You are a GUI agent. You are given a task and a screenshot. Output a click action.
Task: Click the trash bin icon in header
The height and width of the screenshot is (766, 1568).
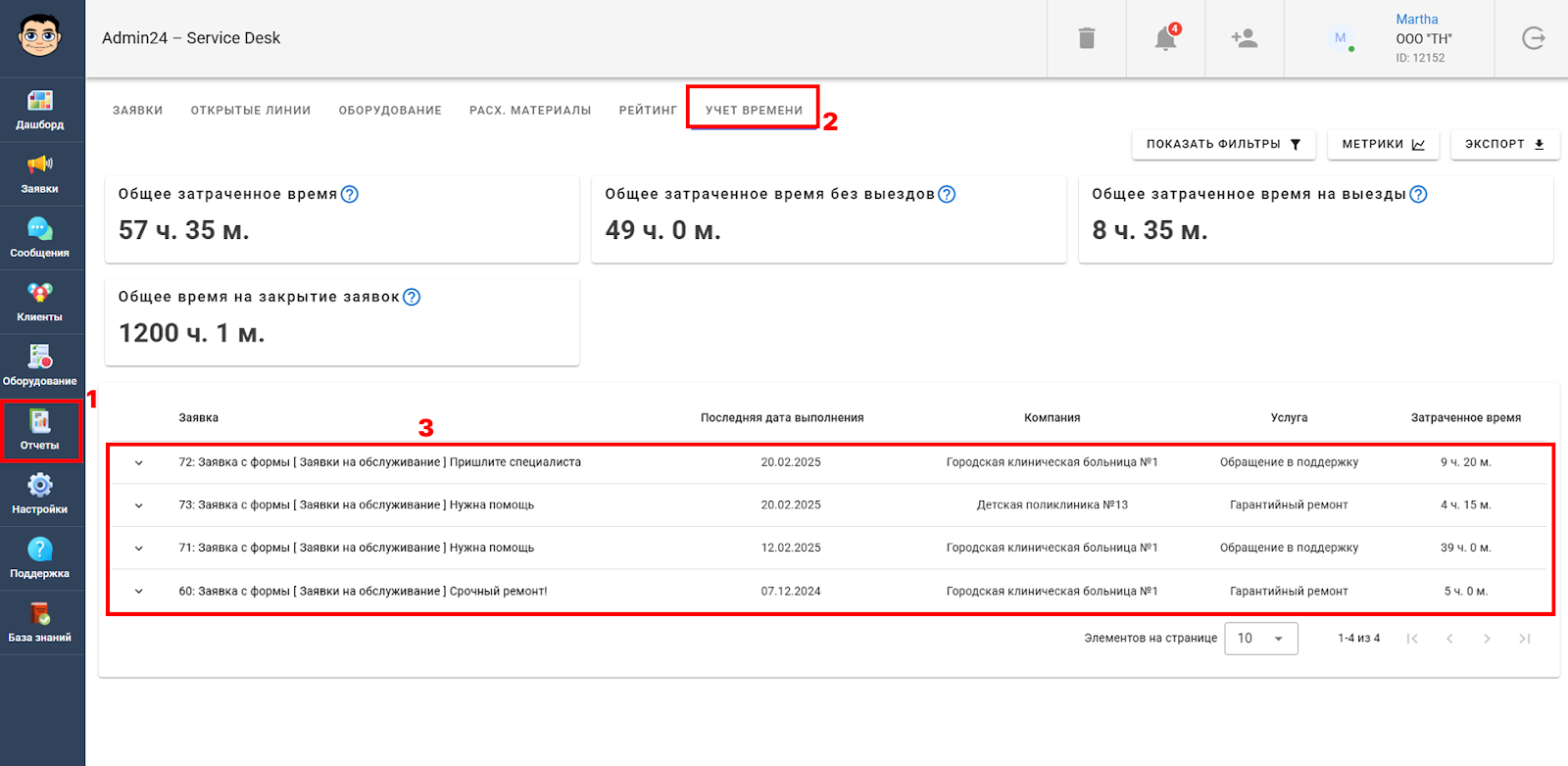[x=1086, y=38]
